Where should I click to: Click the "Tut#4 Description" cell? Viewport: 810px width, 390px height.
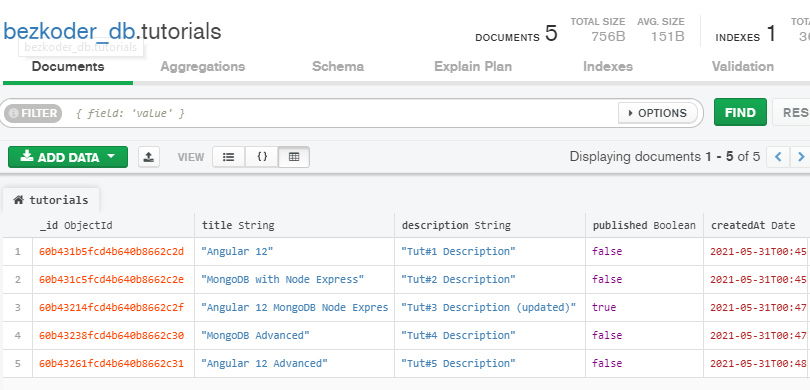pyautogui.click(x=490, y=335)
